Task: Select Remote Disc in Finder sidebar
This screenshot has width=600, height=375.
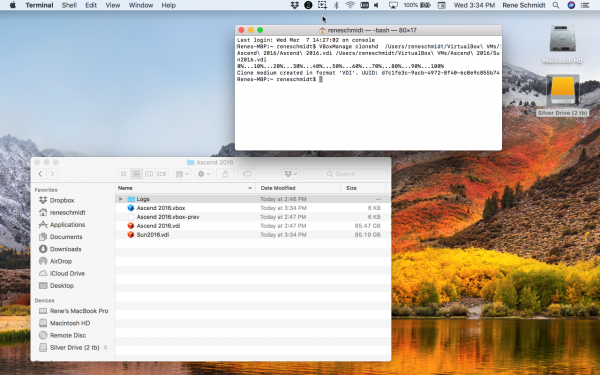Action: click(x=68, y=335)
